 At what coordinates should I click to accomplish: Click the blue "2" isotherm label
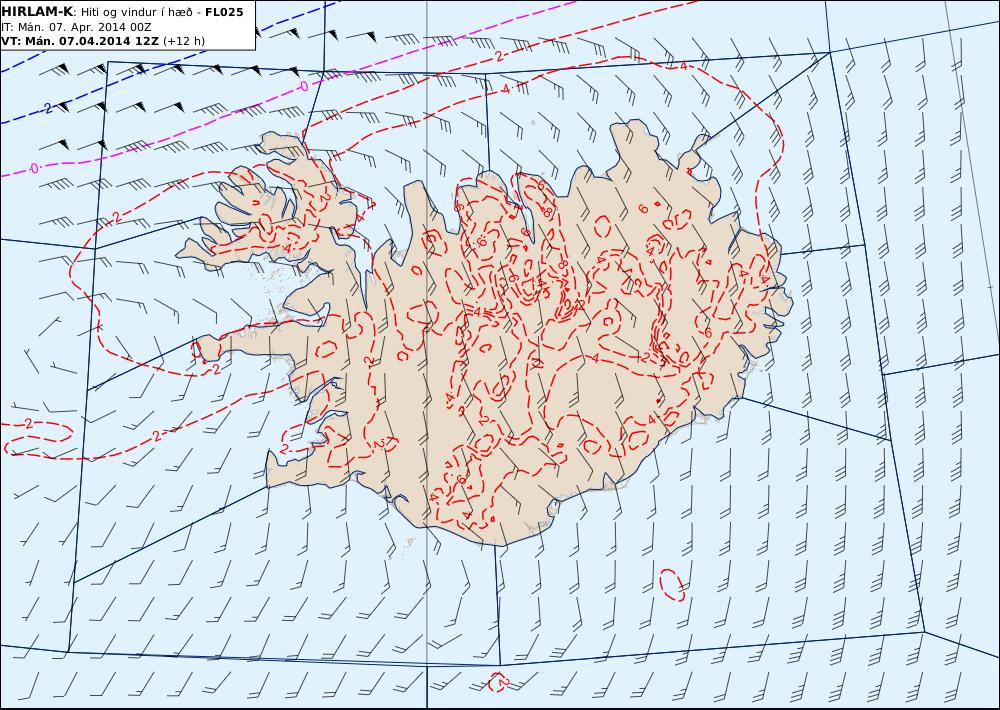[48, 108]
